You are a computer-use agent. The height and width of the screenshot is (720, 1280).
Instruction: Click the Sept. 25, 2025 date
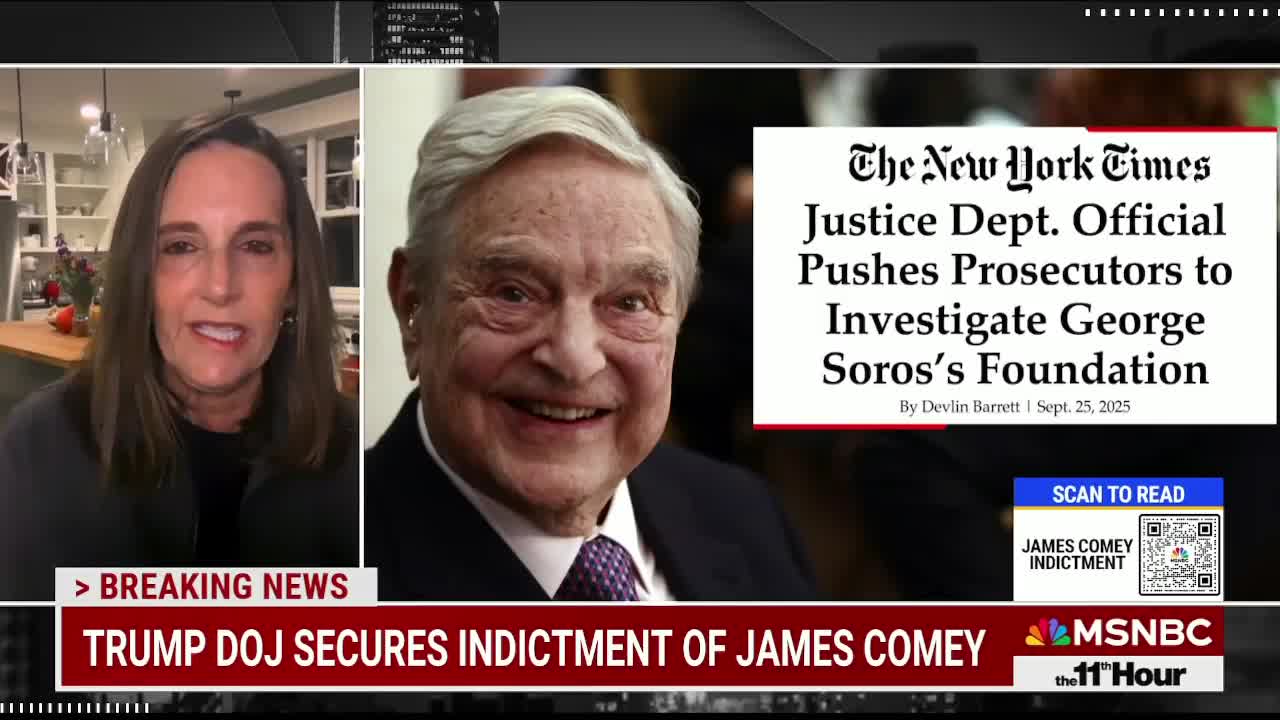pyautogui.click(x=1083, y=407)
